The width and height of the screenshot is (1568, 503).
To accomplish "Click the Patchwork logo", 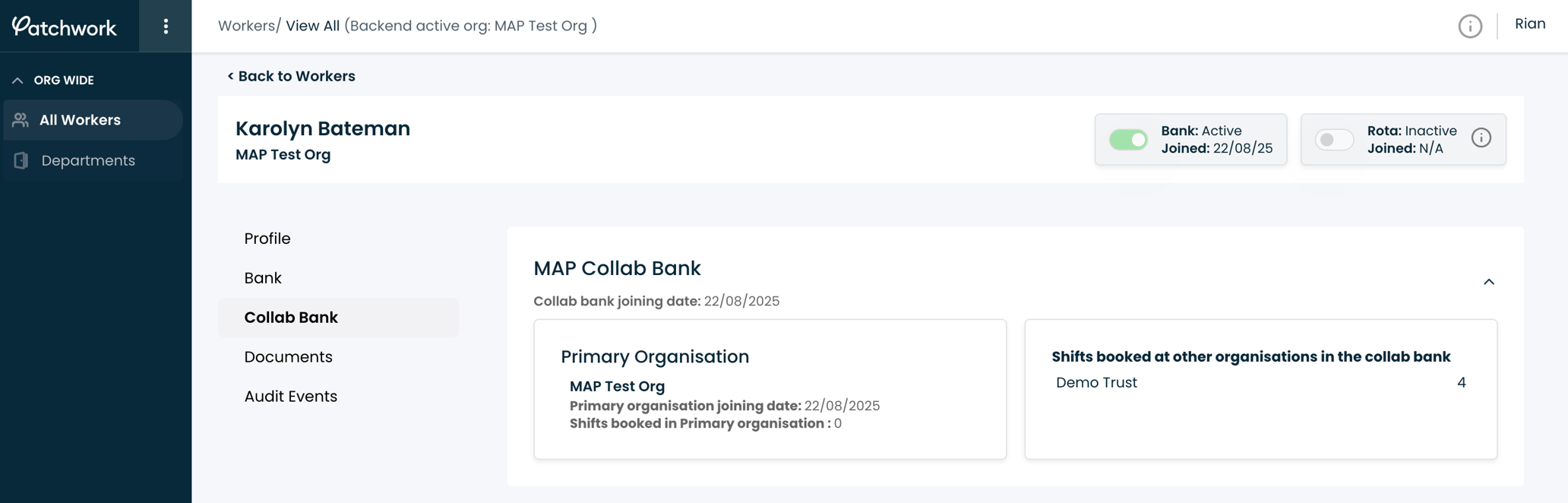I will pyautogui.click(x=65, y=27).
